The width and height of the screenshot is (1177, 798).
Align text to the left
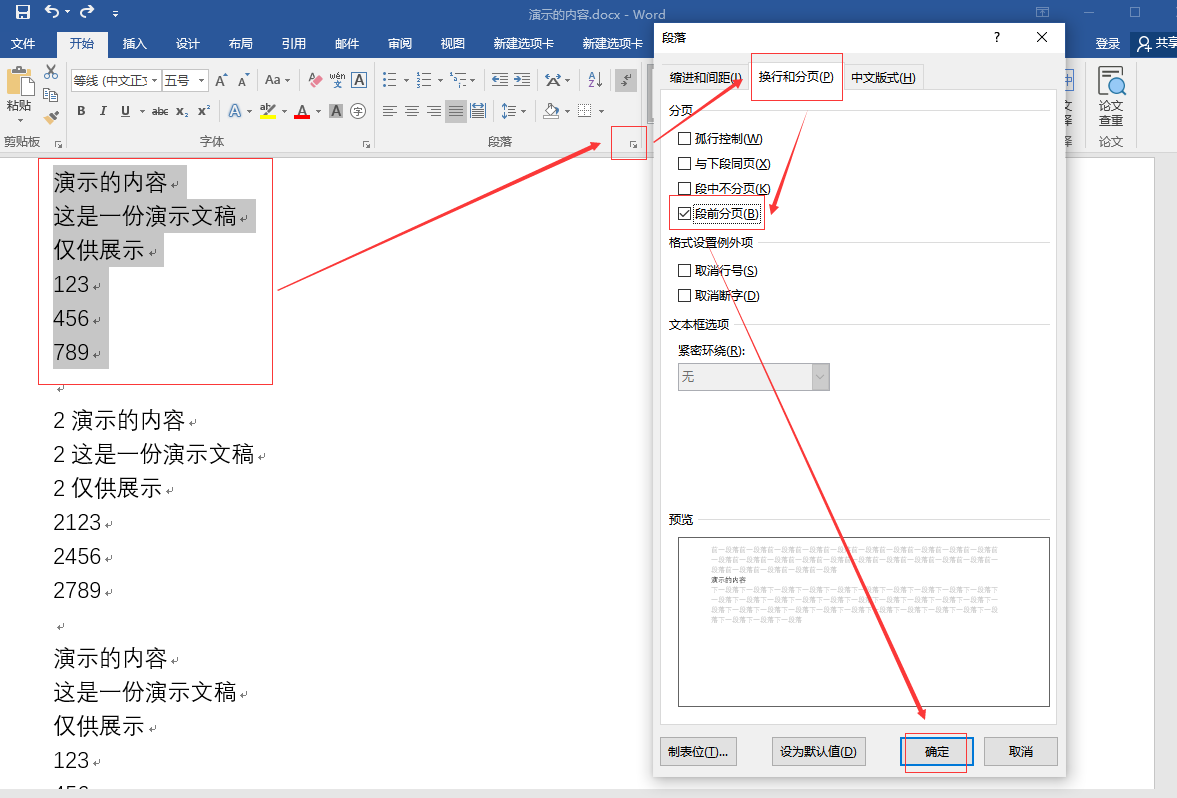coord(390,111)
